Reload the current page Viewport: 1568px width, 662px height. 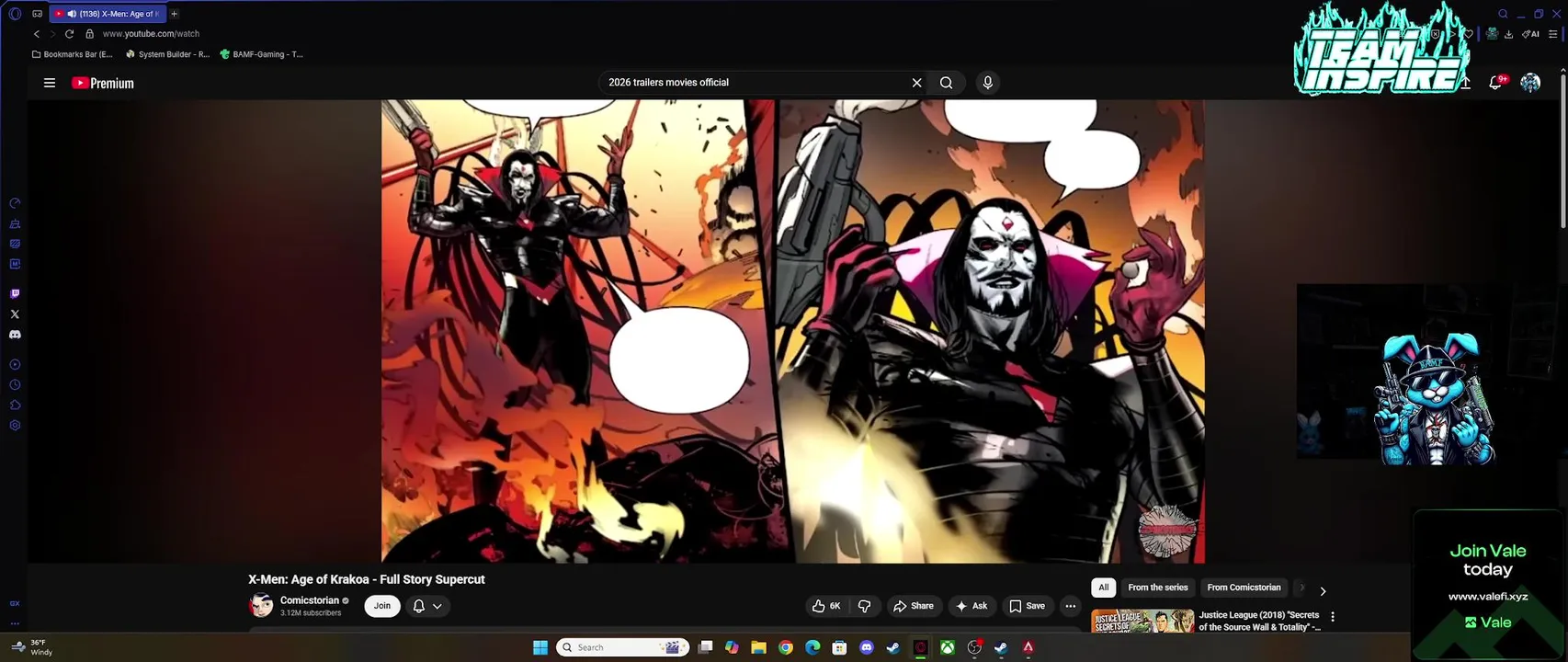(x=69, y=34)
